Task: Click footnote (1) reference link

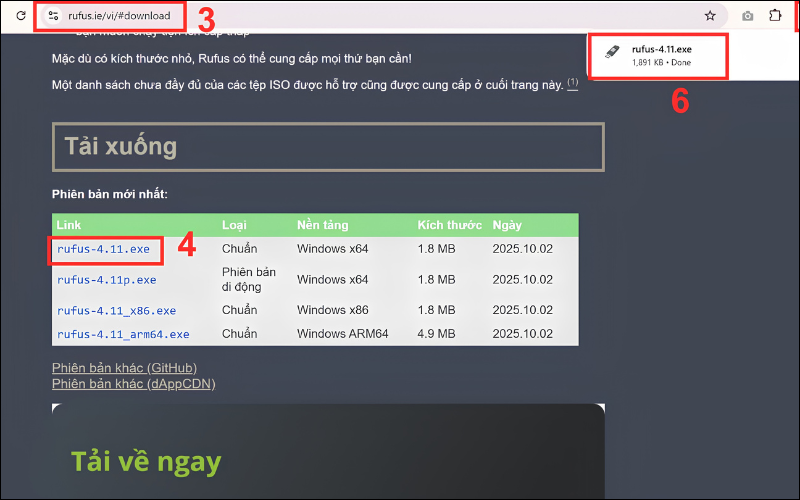Action: coord(573,83)
